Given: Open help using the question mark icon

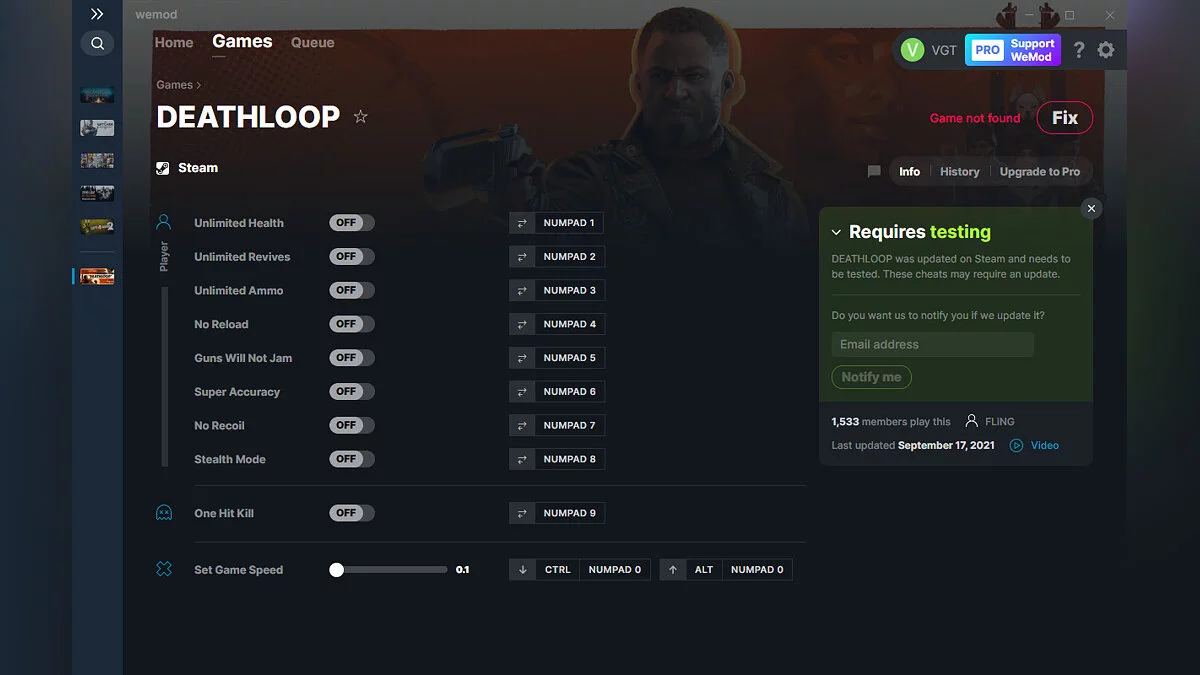Looking at the screenshot, I should coord(1078,49).
